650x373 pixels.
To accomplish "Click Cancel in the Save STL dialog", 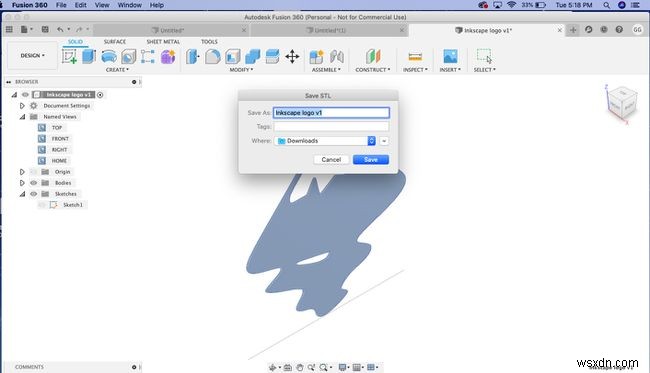I will click(331, 160).
